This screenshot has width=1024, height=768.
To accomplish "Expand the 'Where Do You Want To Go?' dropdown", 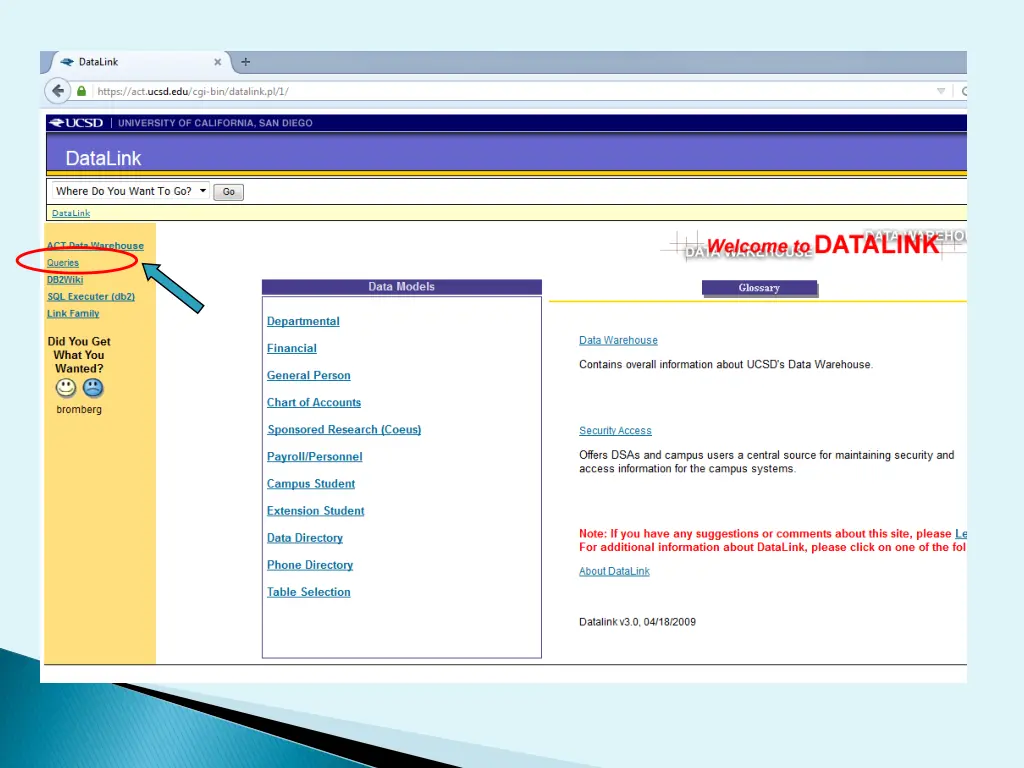I will click(x=131, y=191).
